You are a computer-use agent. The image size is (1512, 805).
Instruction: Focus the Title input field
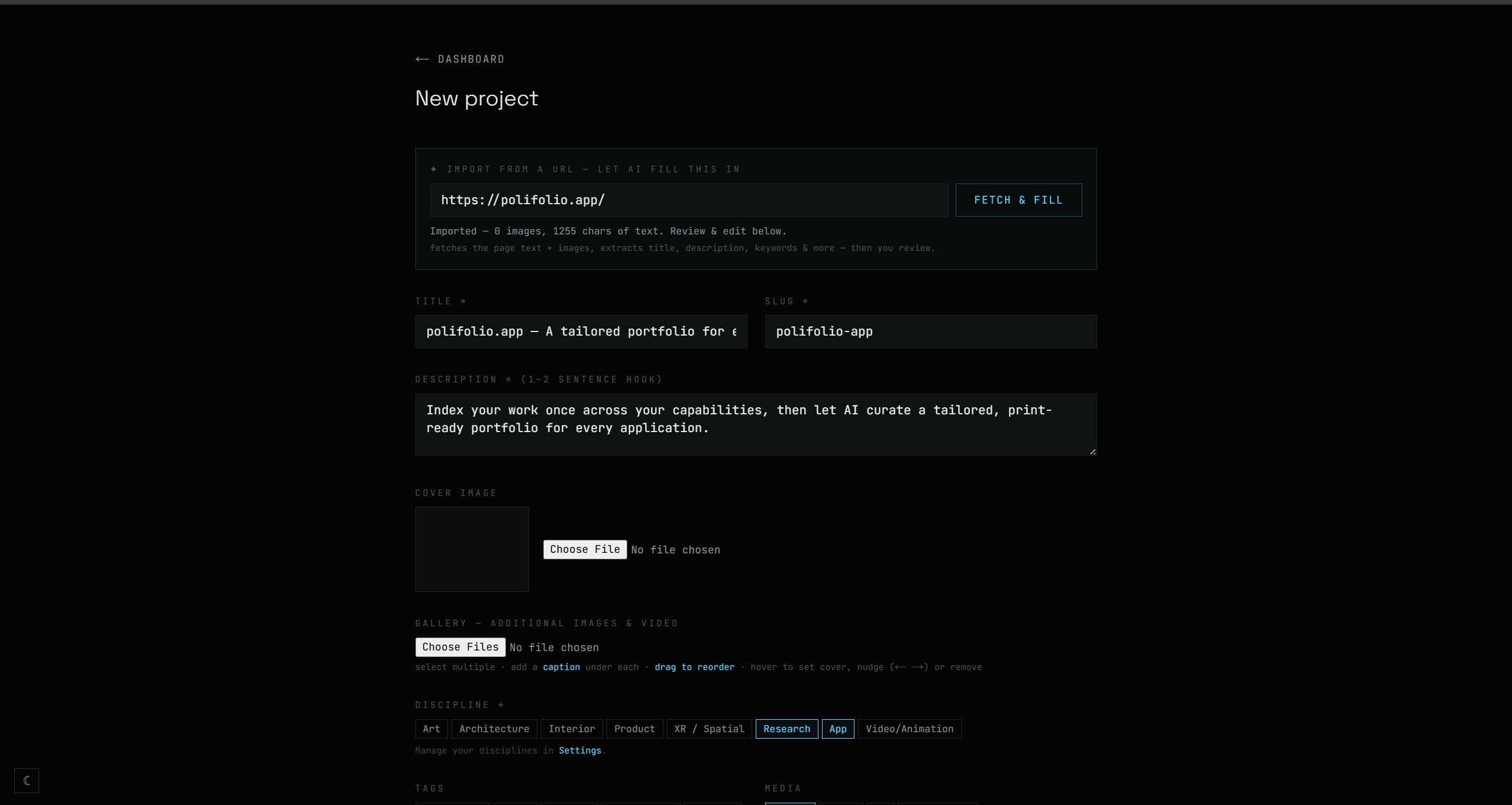pyautogui.click(x=581, y=331)
